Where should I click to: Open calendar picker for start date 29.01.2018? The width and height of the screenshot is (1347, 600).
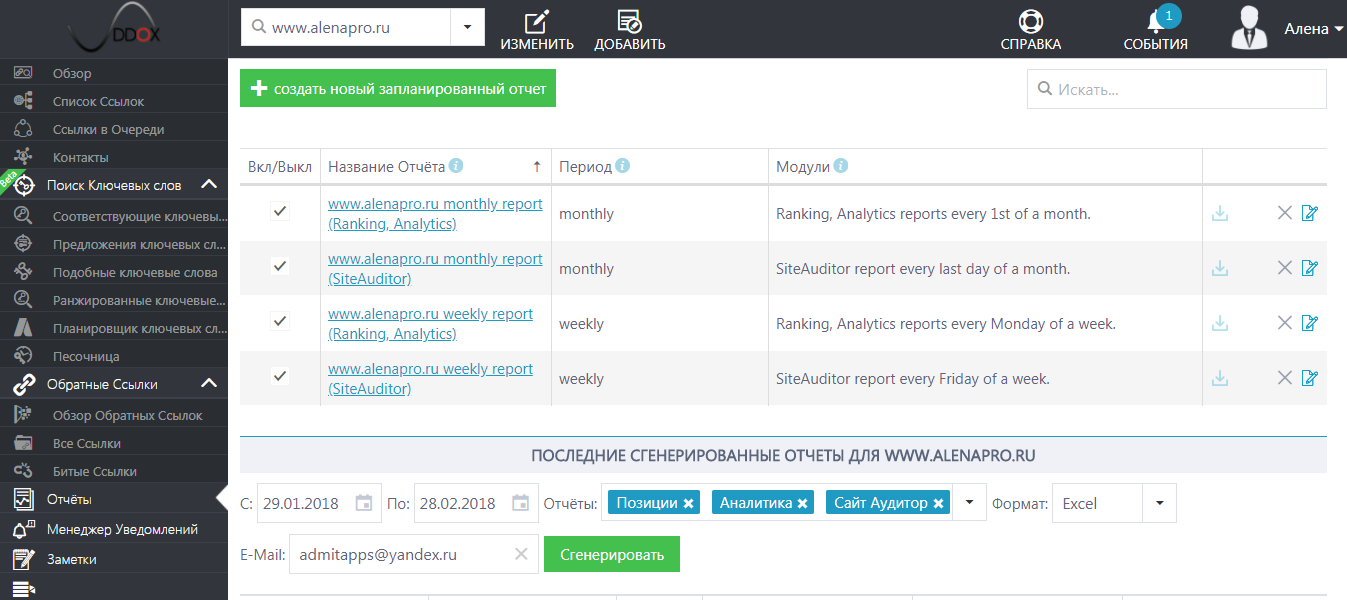tap(364, 503)
